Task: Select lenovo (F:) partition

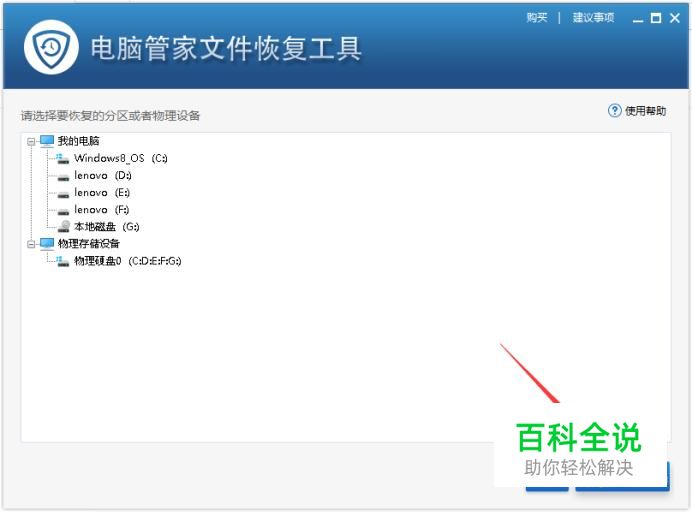Action: coord(102,209)
